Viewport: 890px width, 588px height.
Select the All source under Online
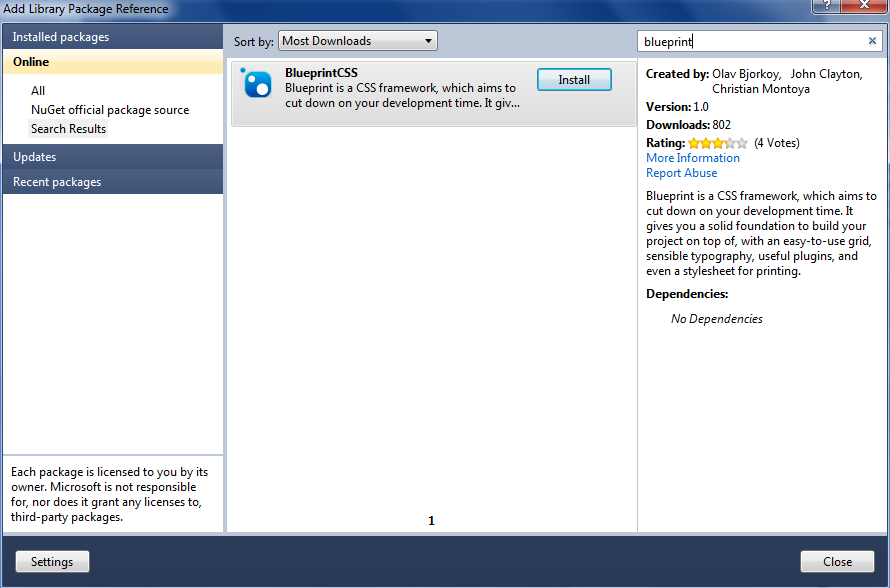37,90
